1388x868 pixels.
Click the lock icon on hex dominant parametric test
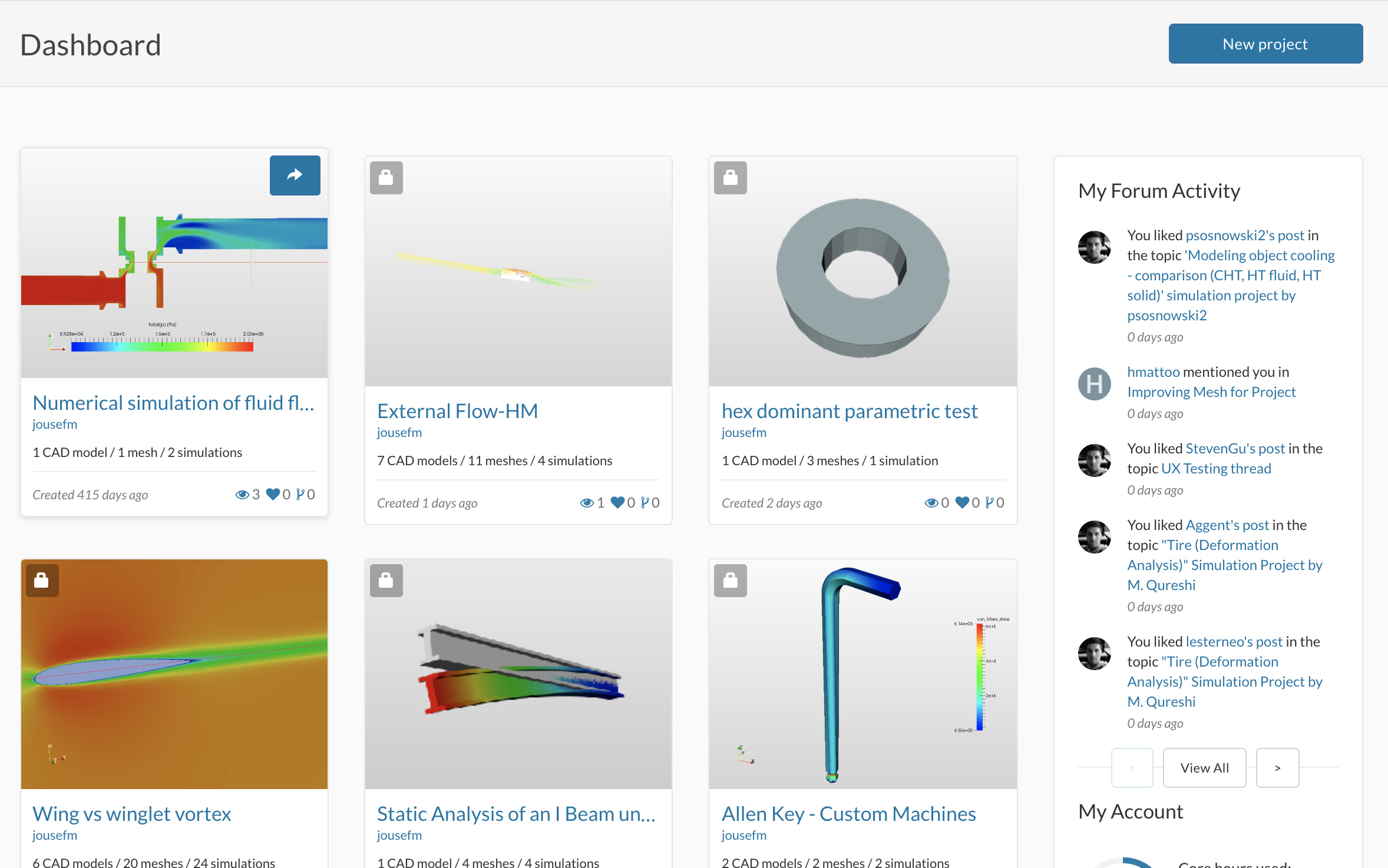click(x=730, y=177)
